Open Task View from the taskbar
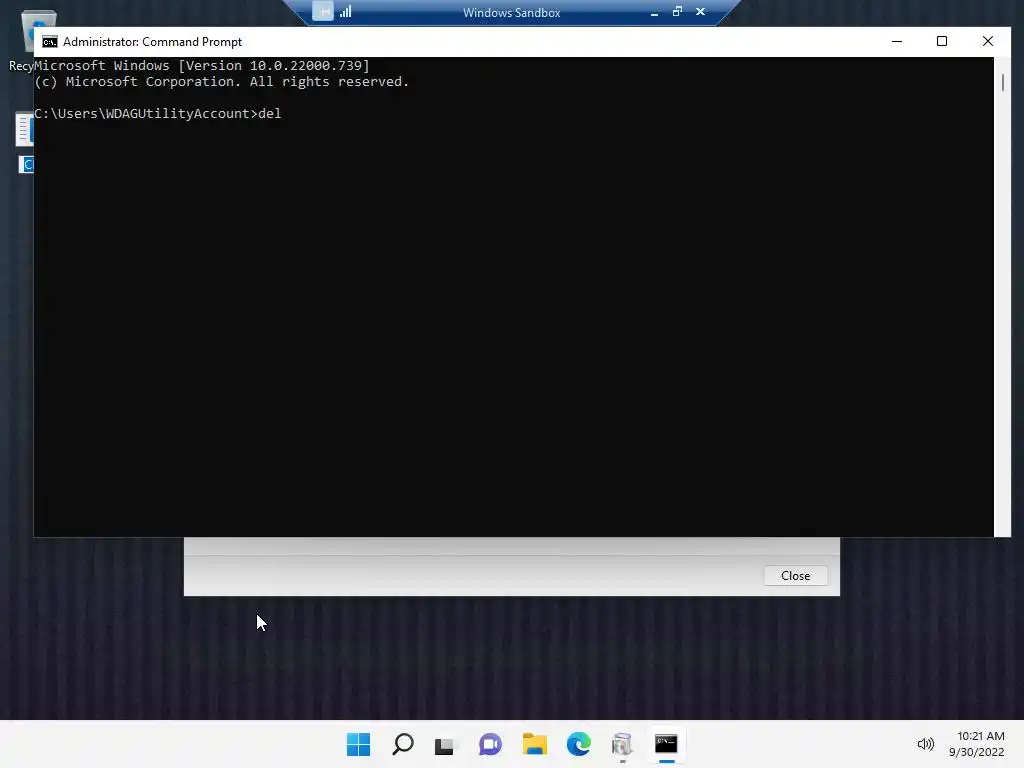This screenshot has width=1024, height=768. point(445,744)
